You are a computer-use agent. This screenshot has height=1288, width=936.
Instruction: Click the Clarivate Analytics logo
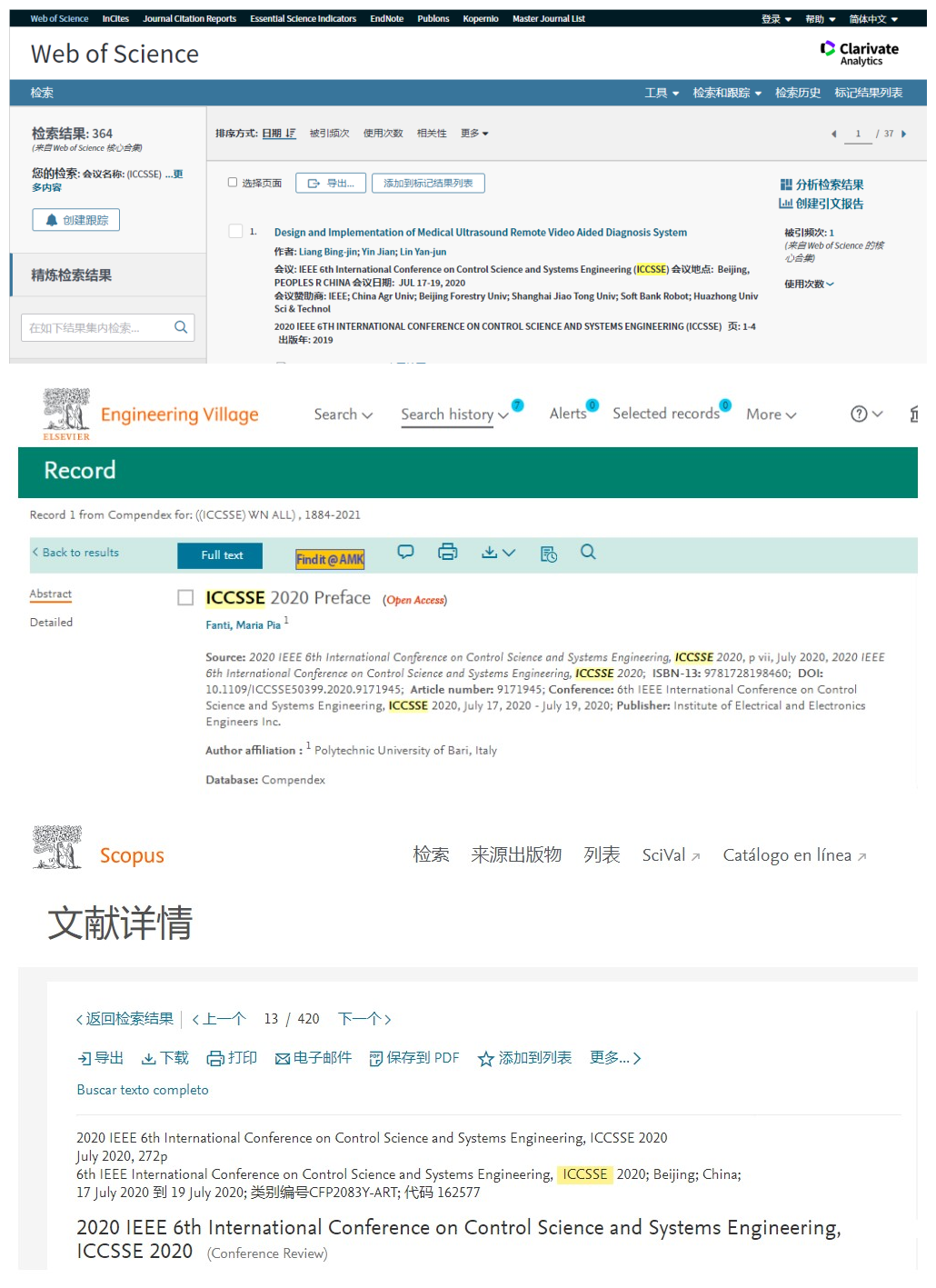tap(859, 54)
